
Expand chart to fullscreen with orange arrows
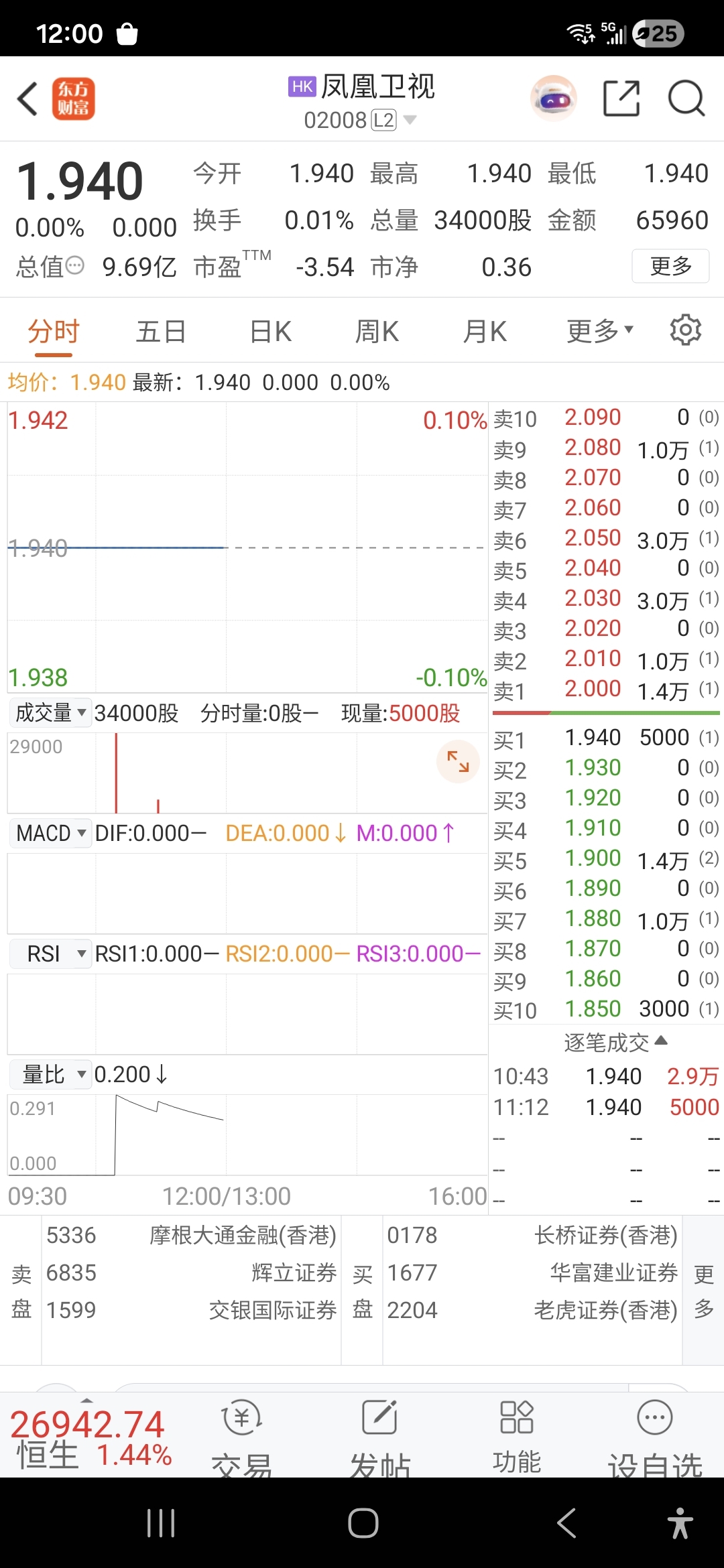point(458,761)
